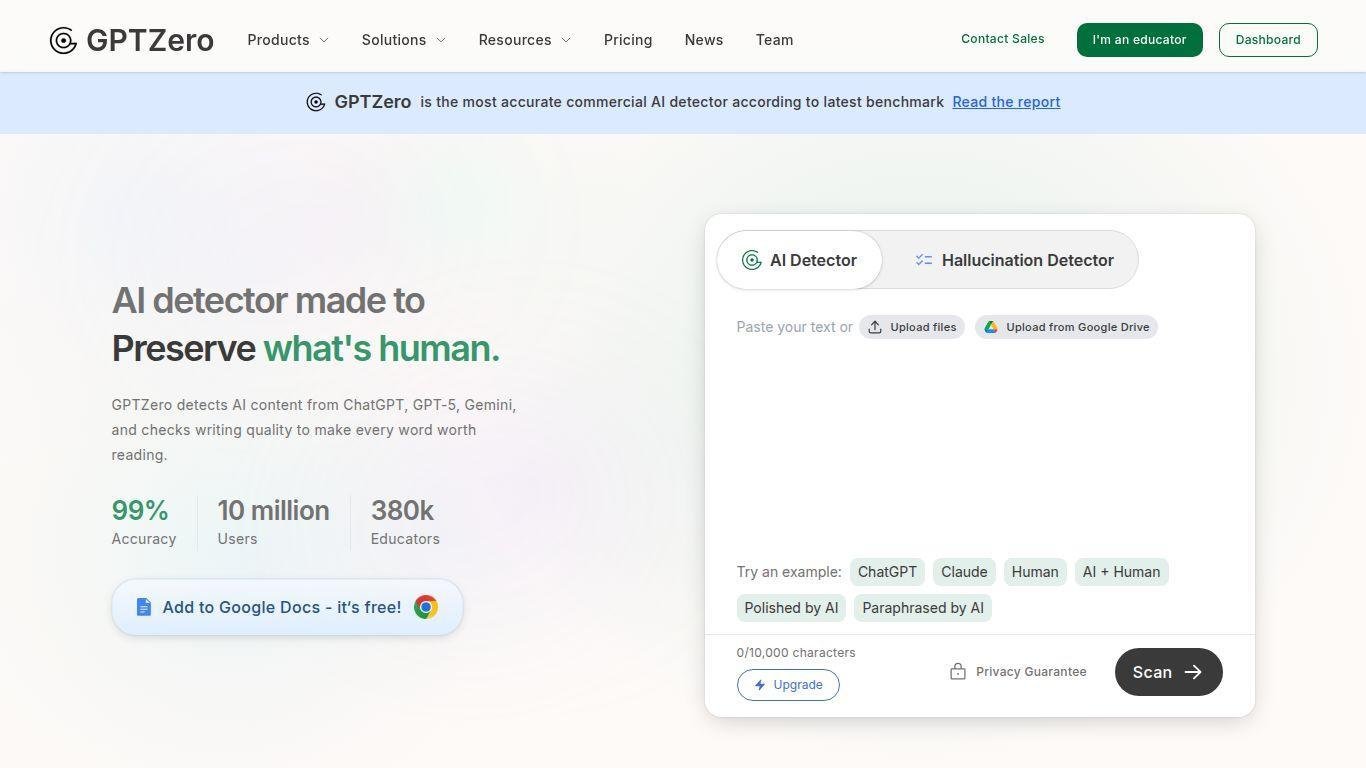Image resolution: width=1366 pixels, height=768 pixels.
Task: Click into the paste text area
Action: [x=979, y=440]
